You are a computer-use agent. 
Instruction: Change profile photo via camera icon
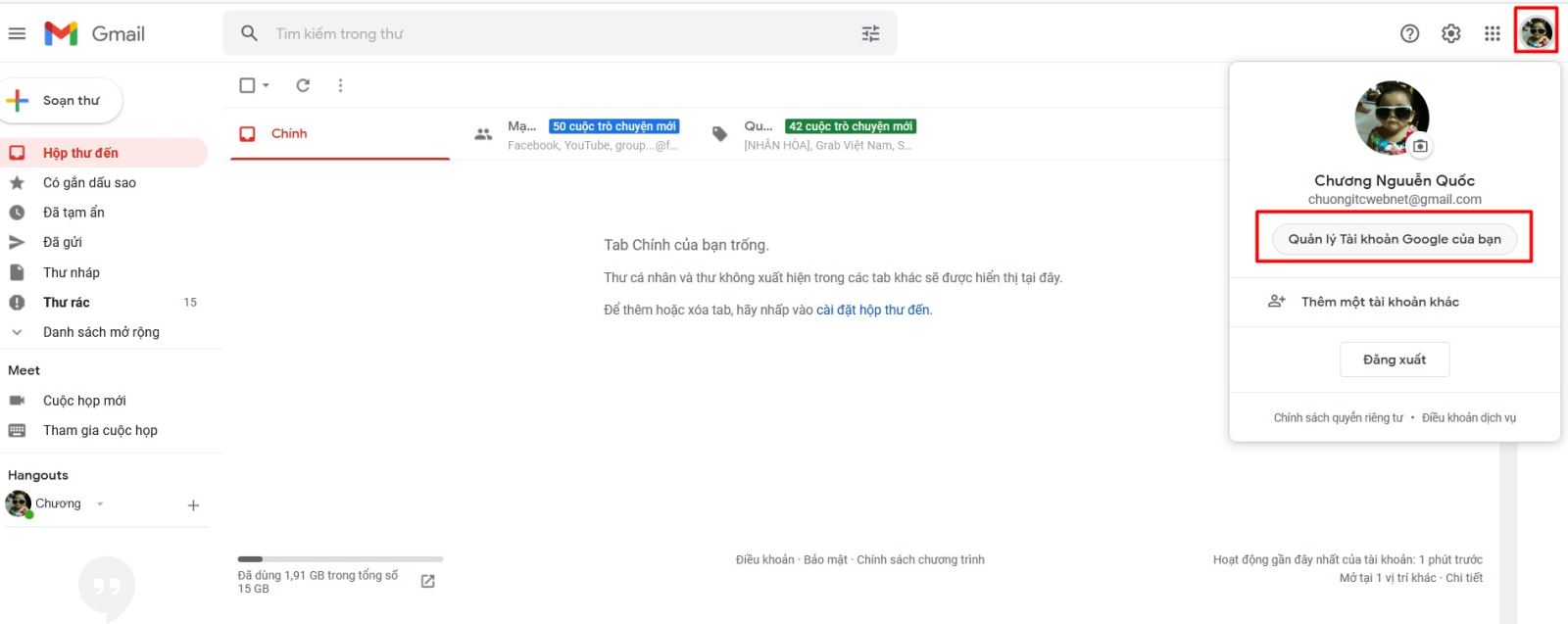click(x=1420, y=146)
